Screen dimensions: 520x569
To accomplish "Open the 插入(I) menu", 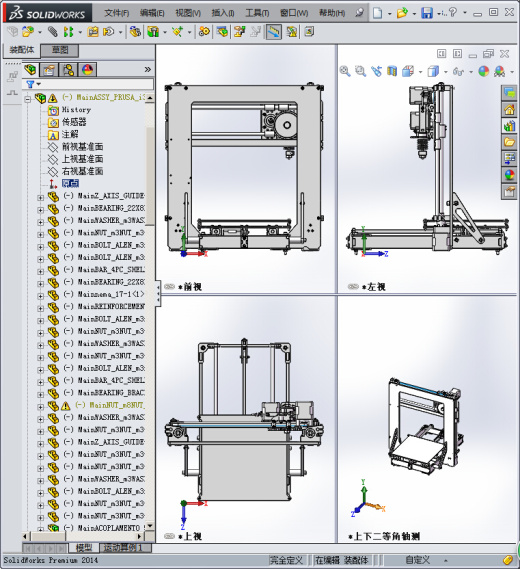I will pyautogui.click(x=223, y=13).
